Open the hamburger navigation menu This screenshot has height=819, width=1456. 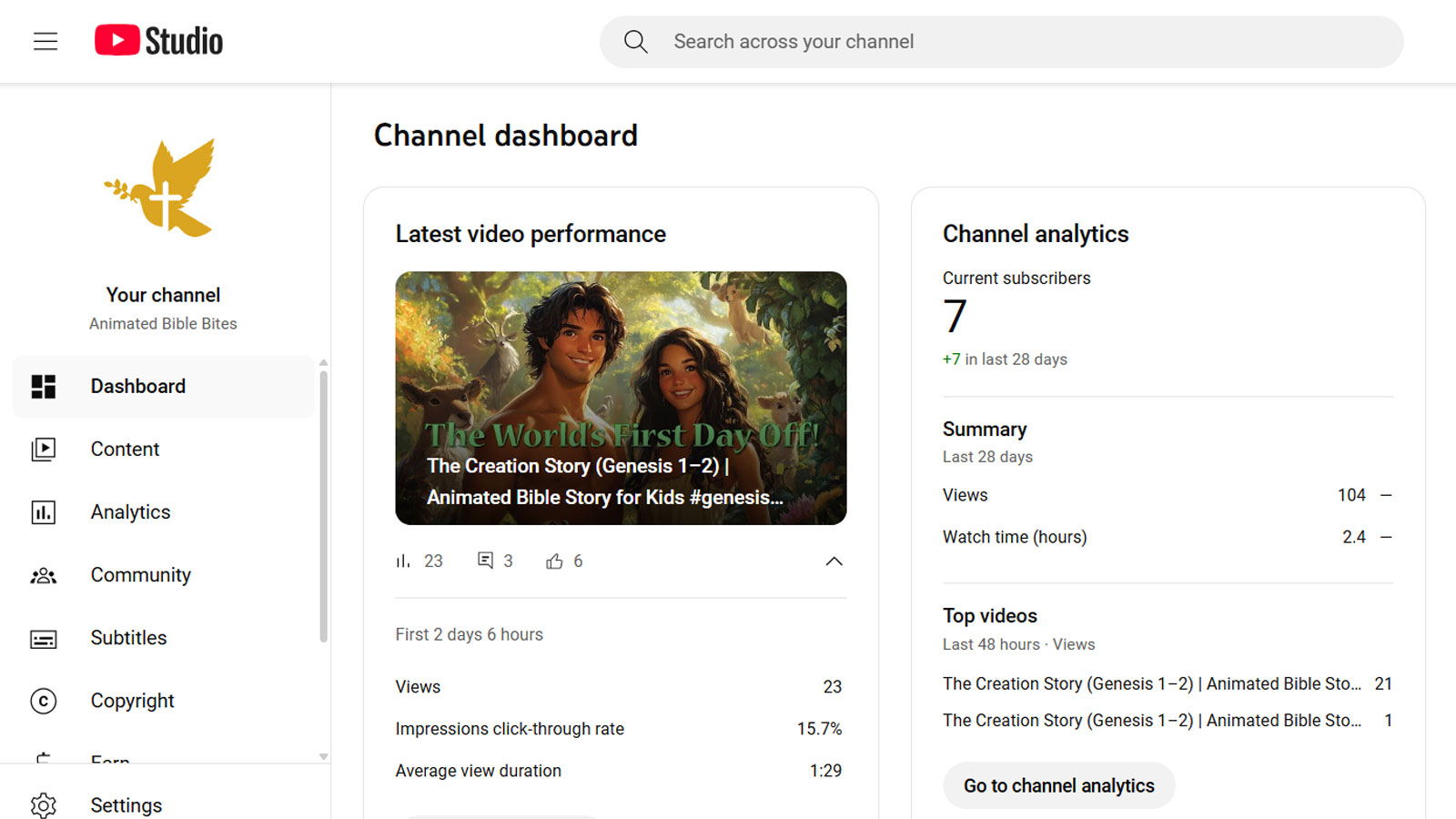(45, 41)
